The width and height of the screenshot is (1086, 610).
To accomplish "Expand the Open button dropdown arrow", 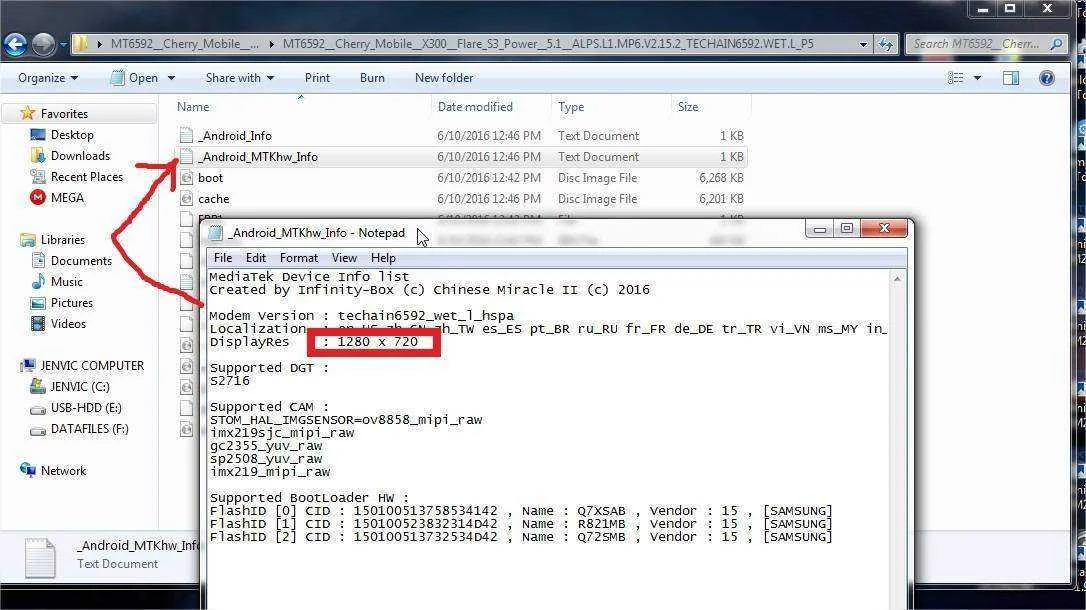I will click(x=171, y=78).
